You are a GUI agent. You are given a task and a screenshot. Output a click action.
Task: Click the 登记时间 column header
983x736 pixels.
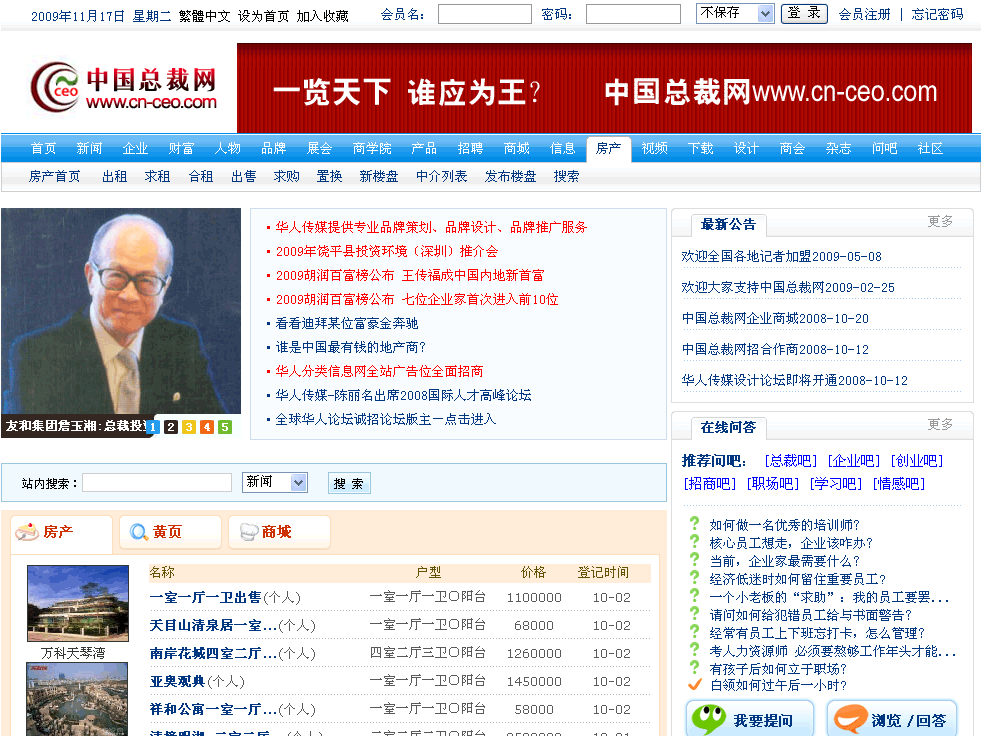click(602, 572)
